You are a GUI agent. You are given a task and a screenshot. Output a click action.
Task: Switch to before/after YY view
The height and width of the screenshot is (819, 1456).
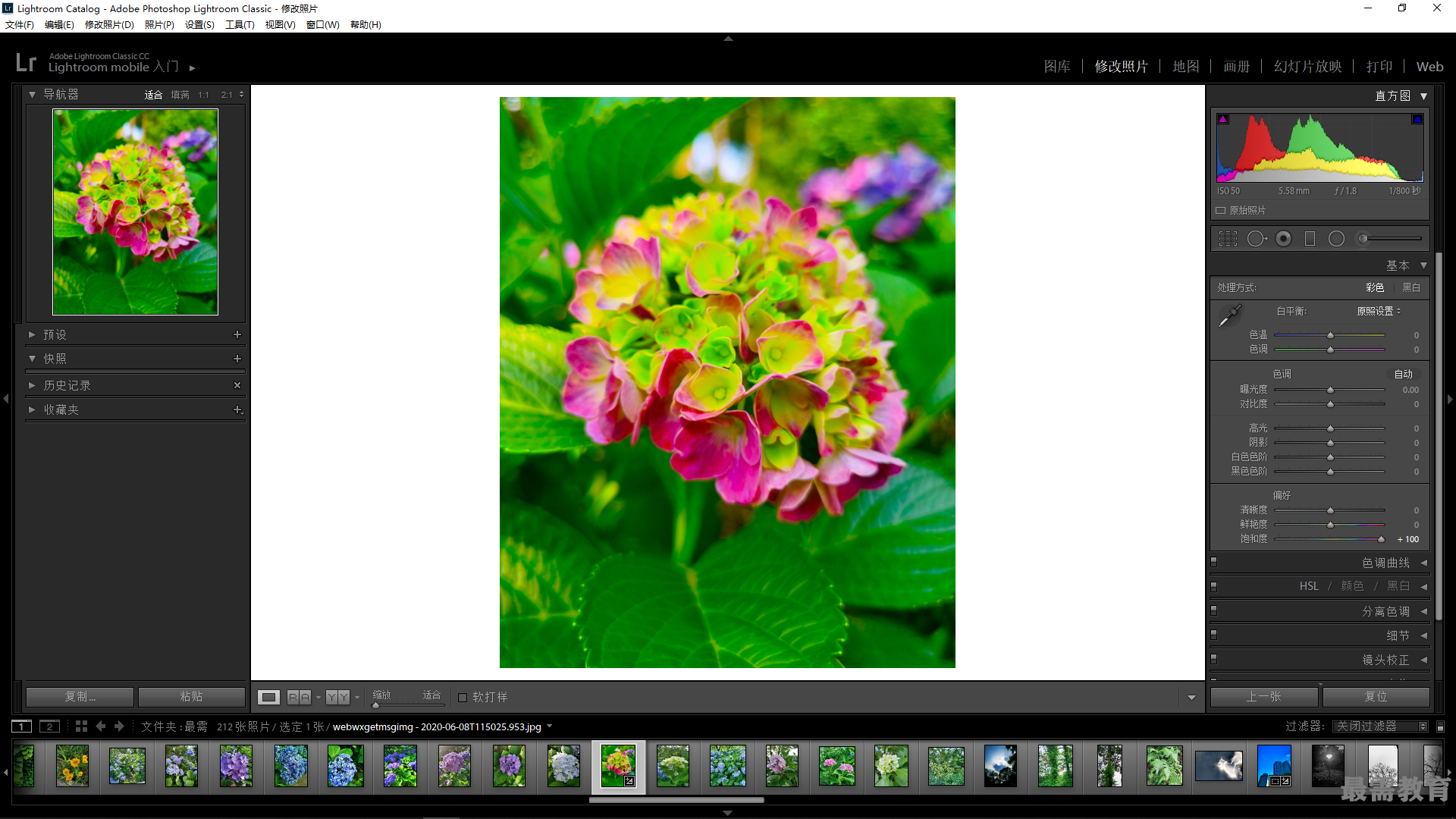[337, 697]
